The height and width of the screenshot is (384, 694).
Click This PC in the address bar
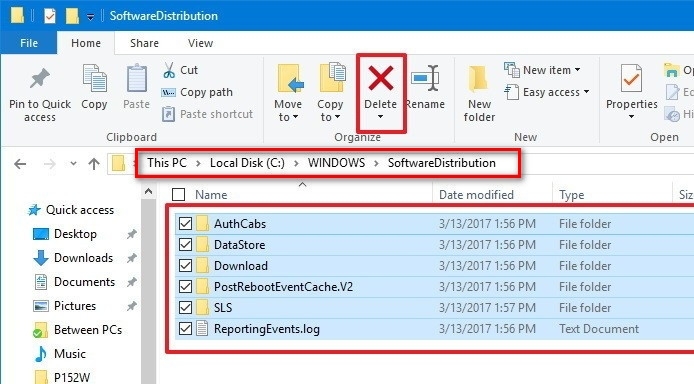coord(167,163)
